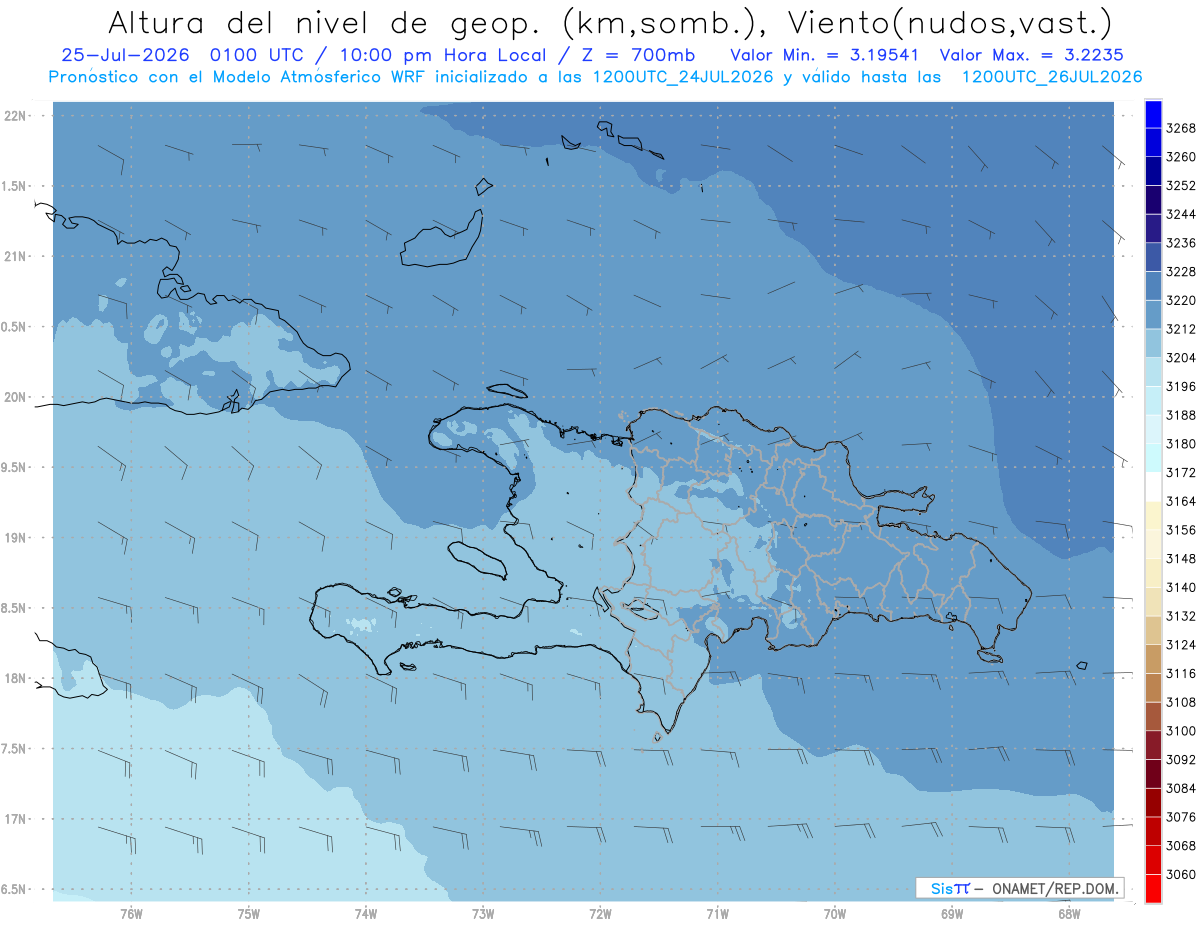Image resolution: width=1200 pixels, height=927 pixels.
Task: Click the '3060' color bar value
Action: pos(1181,874)
